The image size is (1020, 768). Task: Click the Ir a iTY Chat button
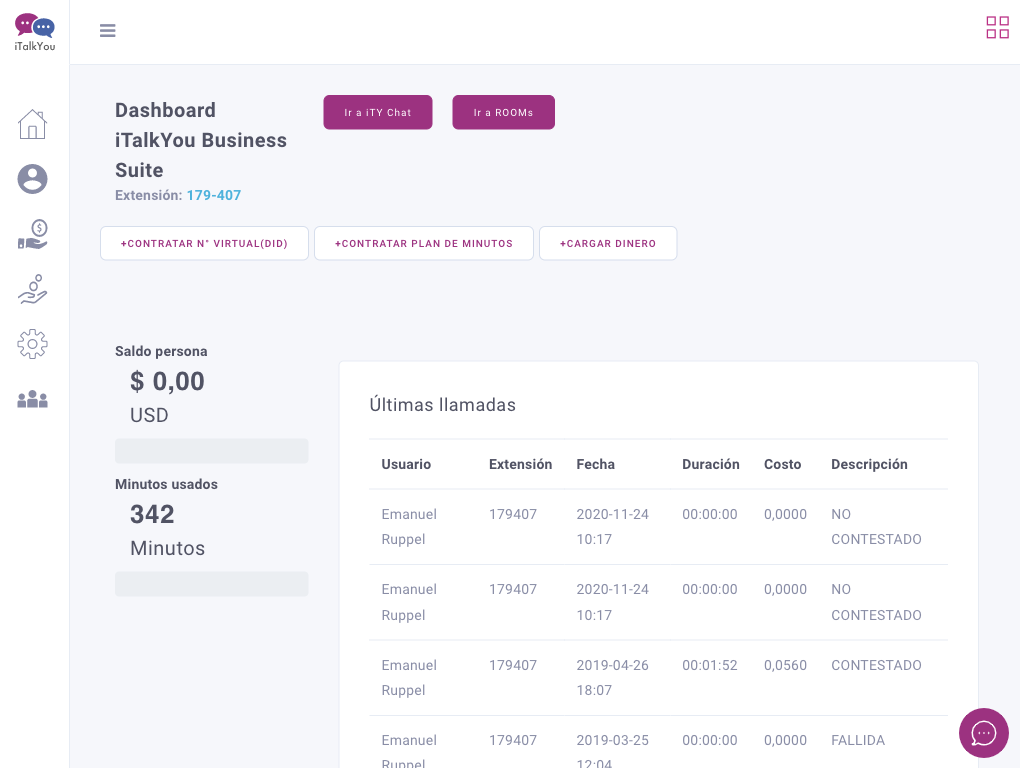378,113
